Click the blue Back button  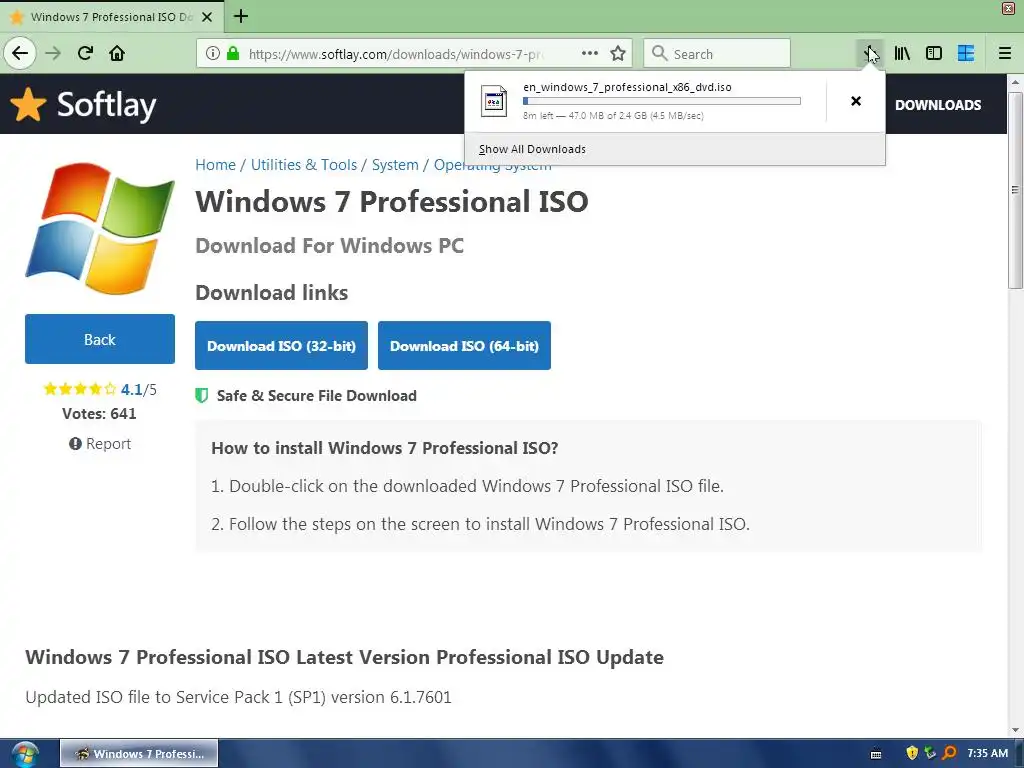tap(100, 339)
